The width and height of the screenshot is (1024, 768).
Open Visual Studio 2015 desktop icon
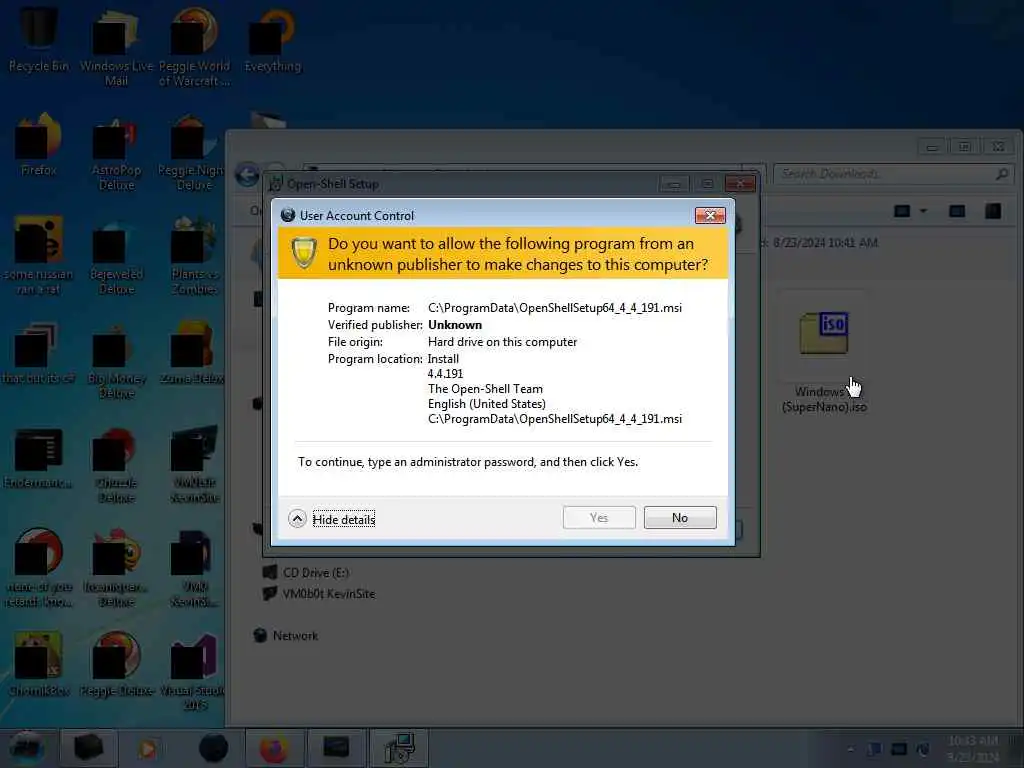(x=193, y=673)
